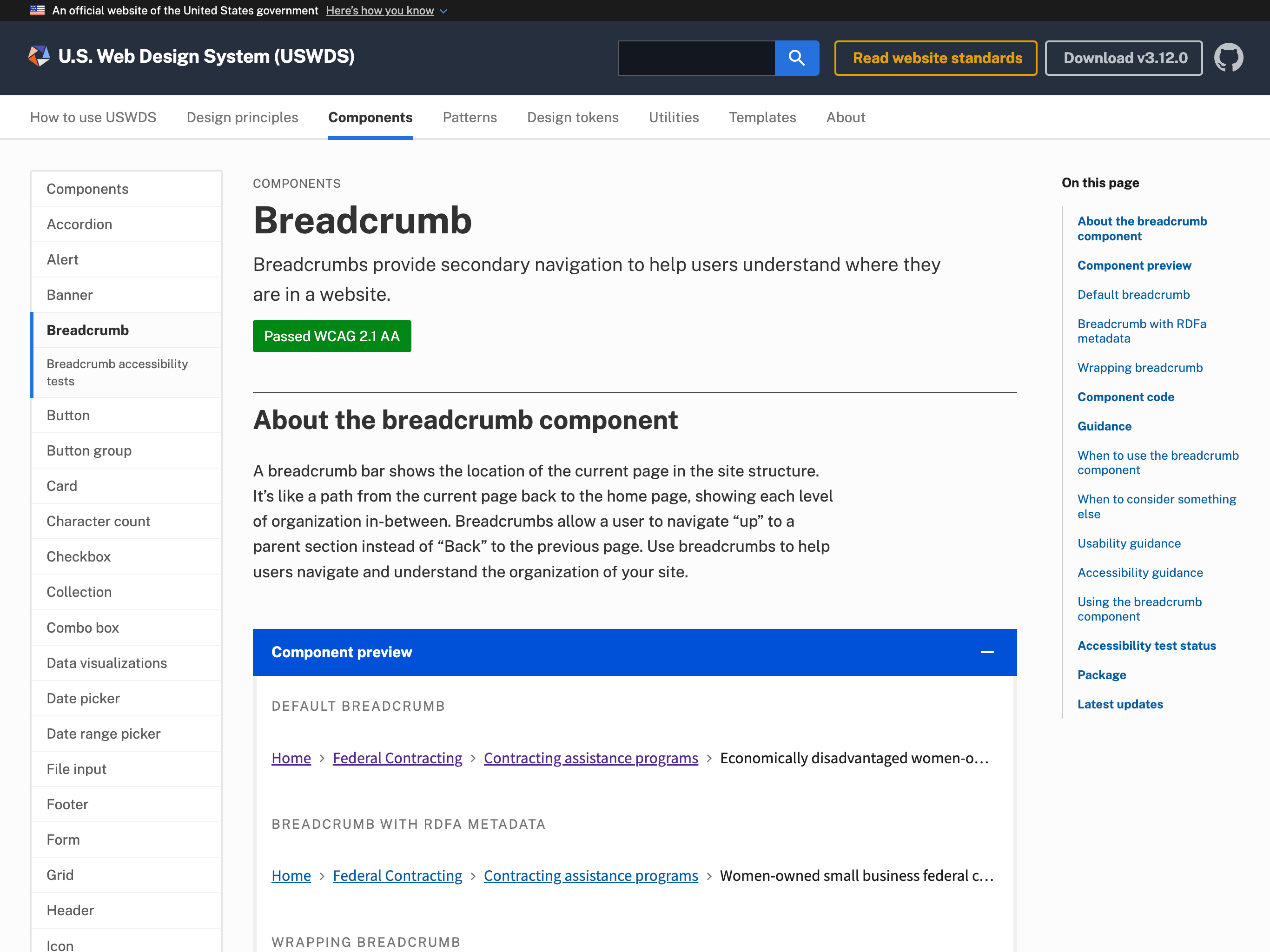The image size is (1270, 952).
Task: Select Breadcrumb in side navigation
Action: (x=126, y=330)
